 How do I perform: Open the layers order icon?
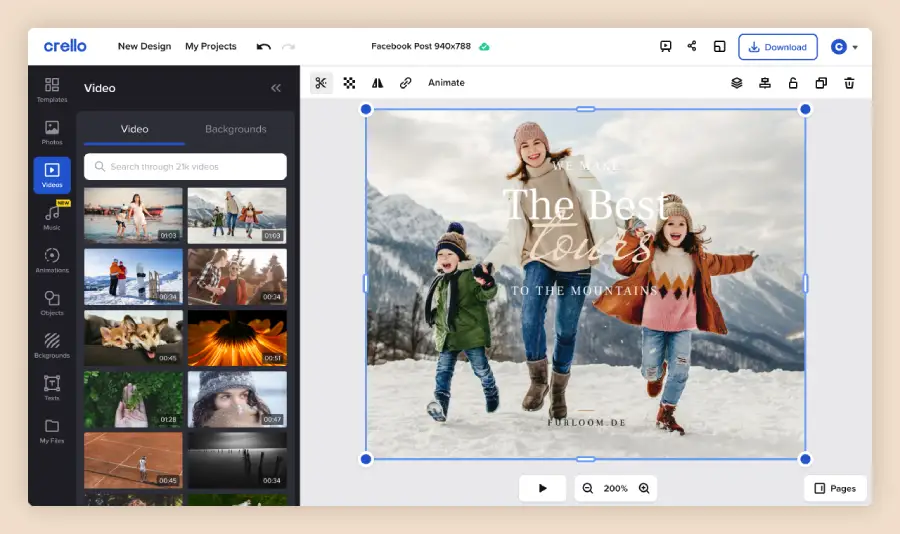tap(736, 83)
